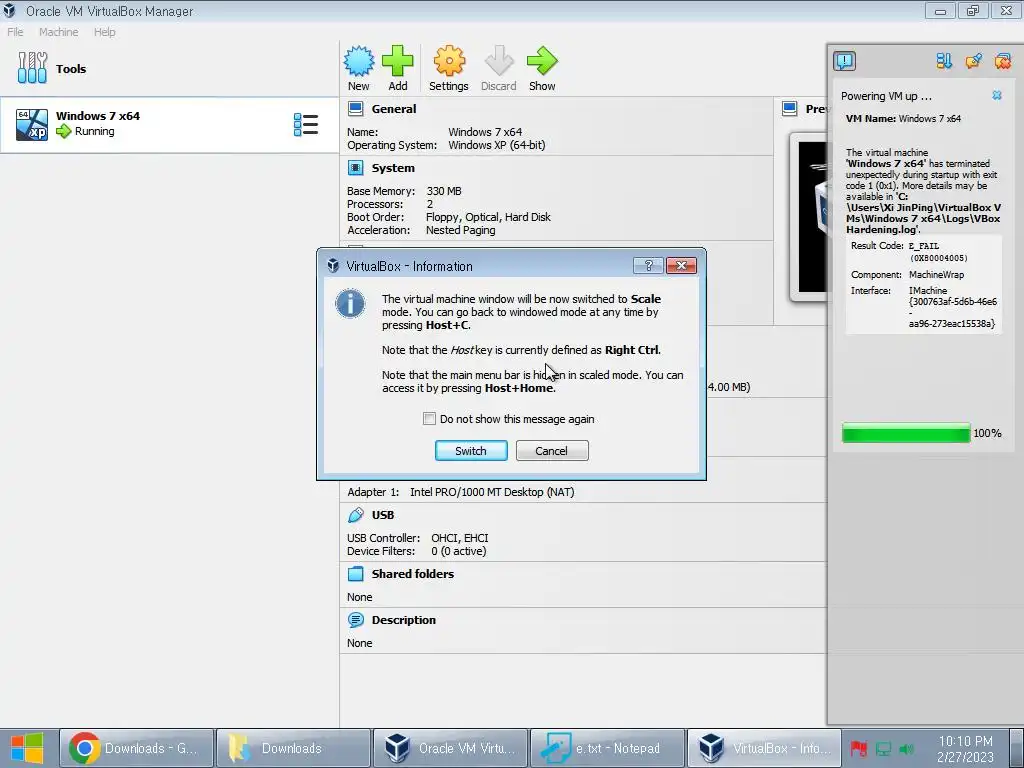Image resolution: width=1024 pixels, height=768 pixels.
Task: Switch to Chrome Downloads taskbar item
Action: click(x=136, y=748)
